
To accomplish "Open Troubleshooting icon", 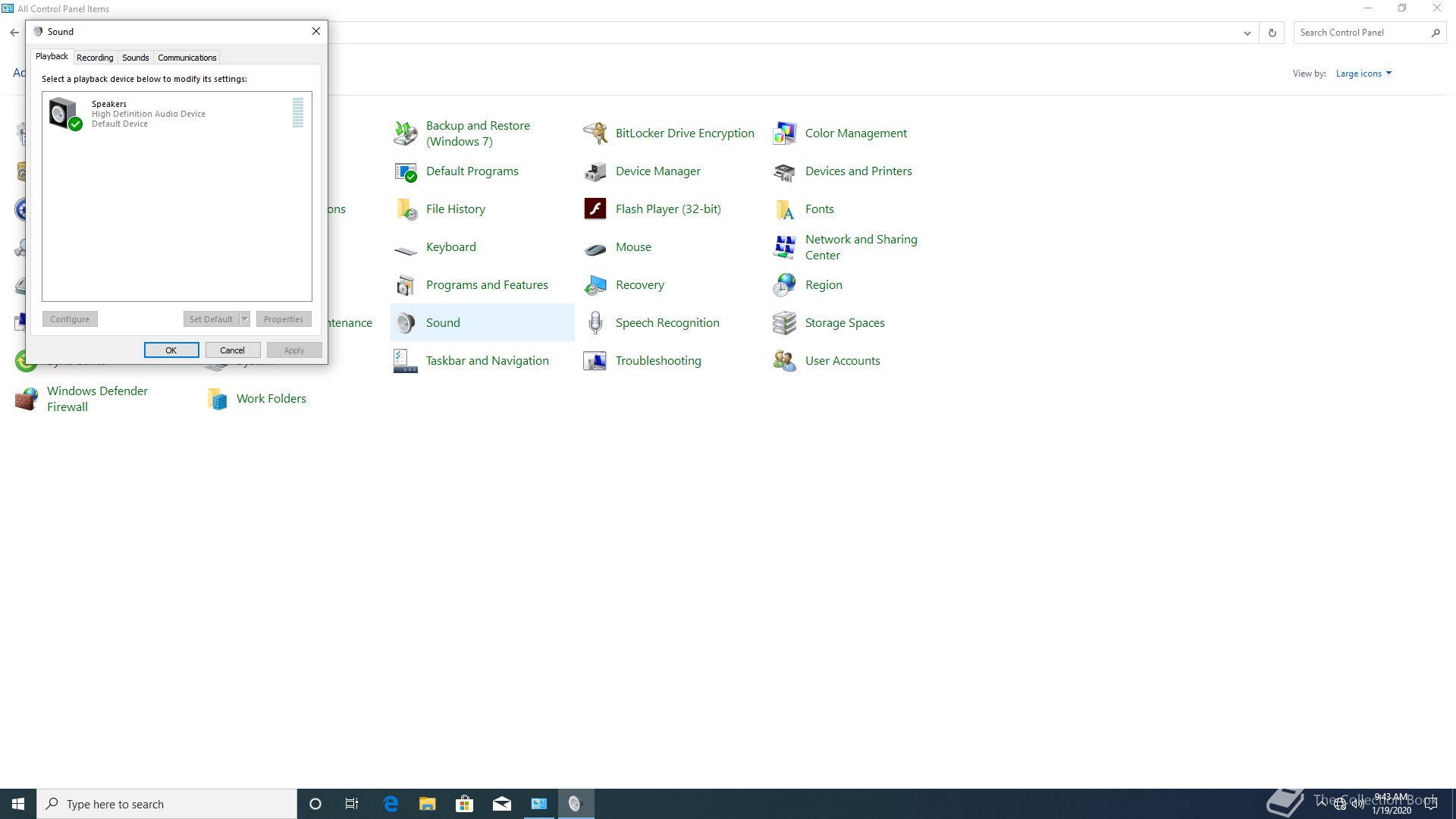I will coord(595,361).
